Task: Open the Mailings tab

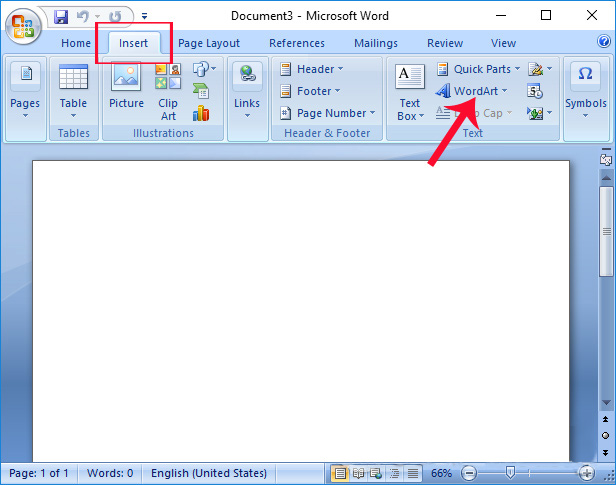Action: click(376, 43)
